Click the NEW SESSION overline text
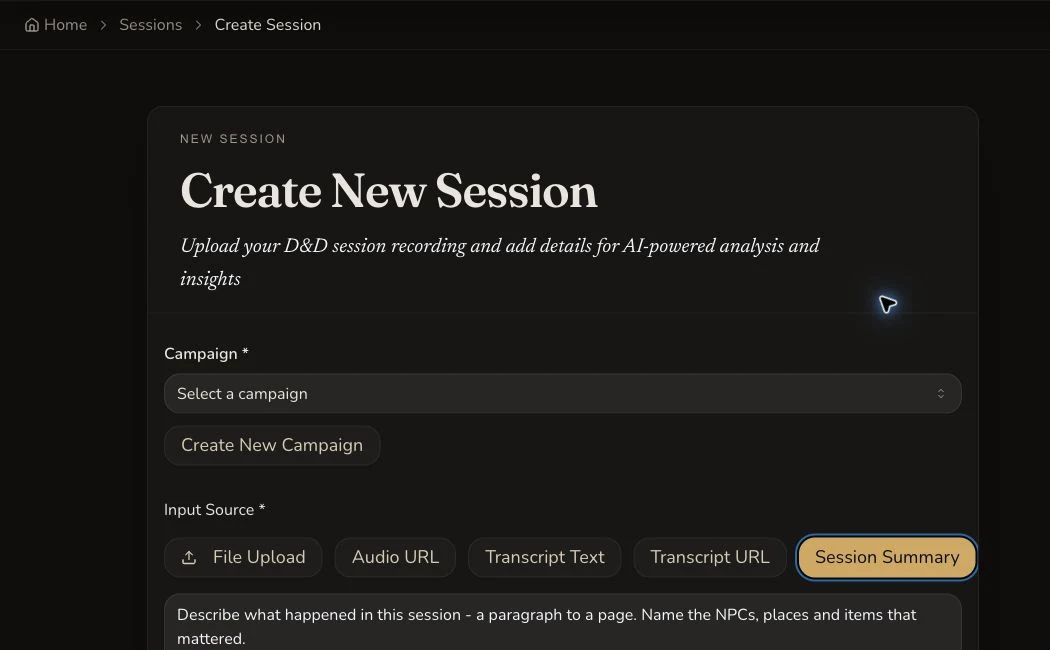The image size is (1050, 650). pyautogui.click(x=233, y=139)
